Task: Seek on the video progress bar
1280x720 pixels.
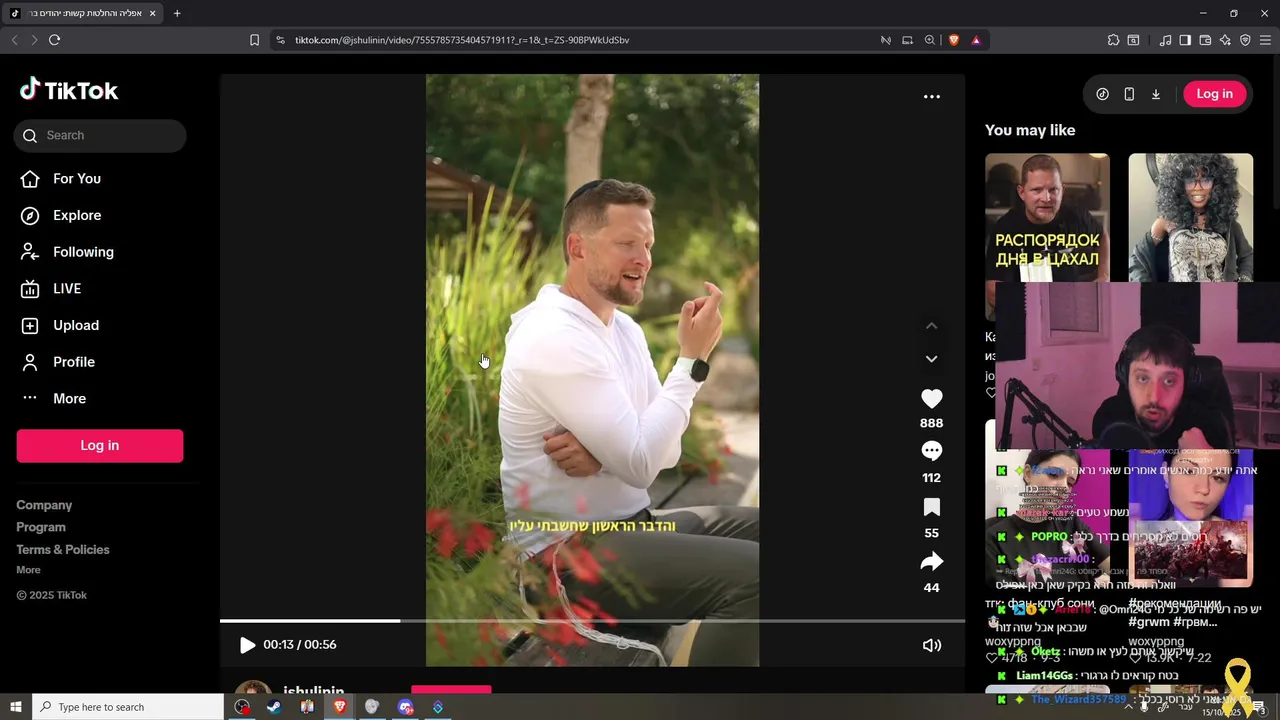Action: pyautogui.click(x=592, y=621)
